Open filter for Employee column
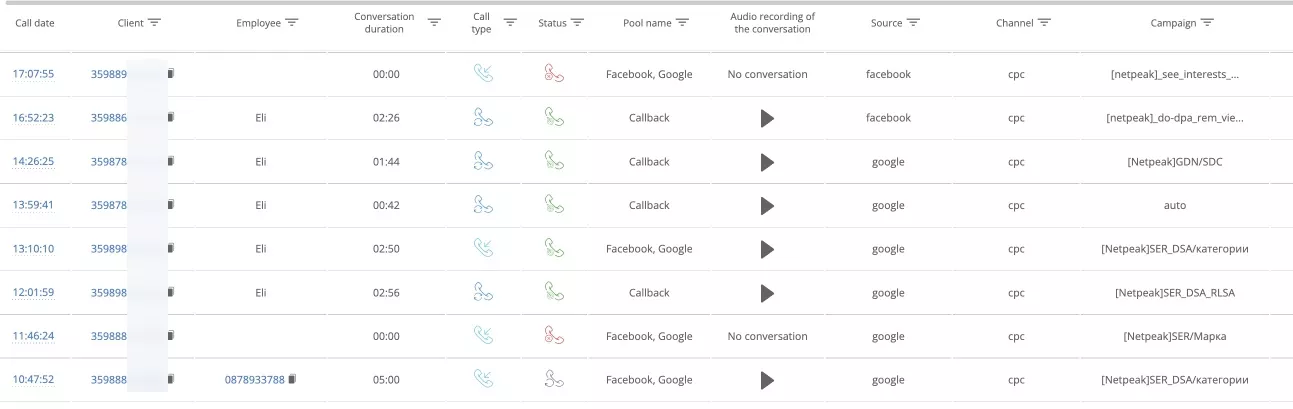 [x=291, y=22]
